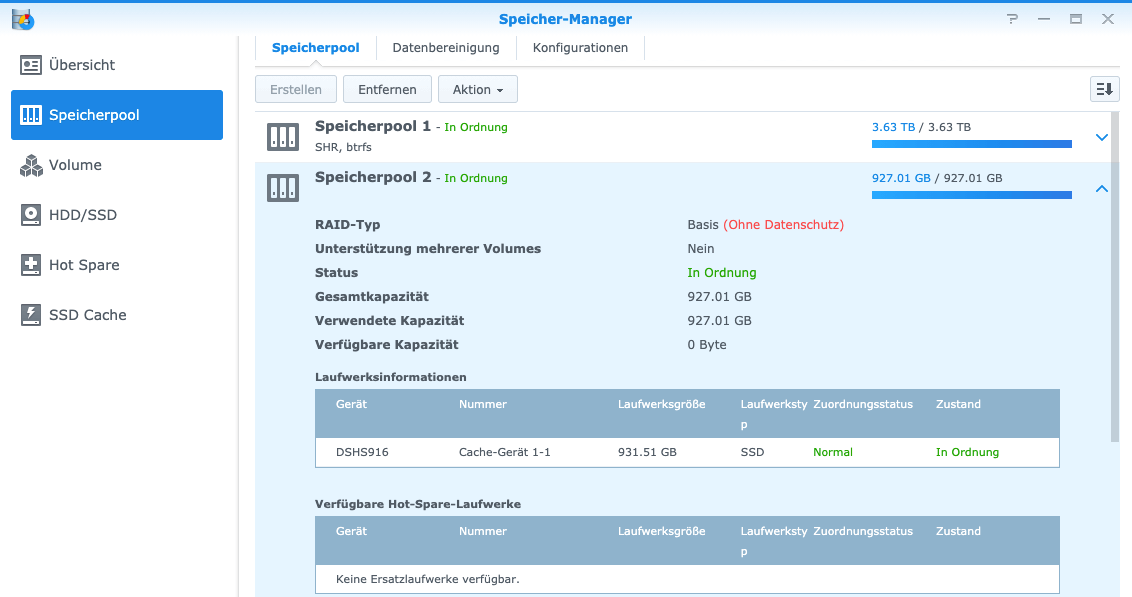Screen dimensions: 1132x597
Task: Open the help question mark icon
Action: pos(1012,19)
